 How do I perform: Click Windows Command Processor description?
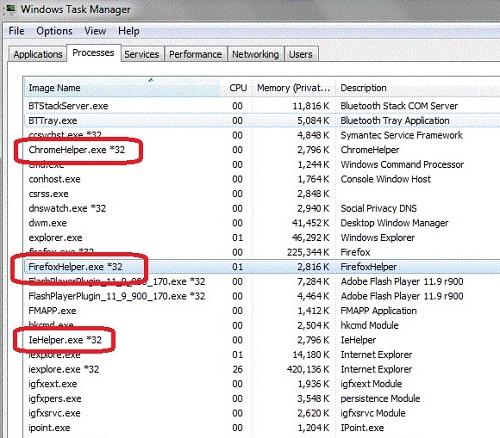tap(402, 165)
